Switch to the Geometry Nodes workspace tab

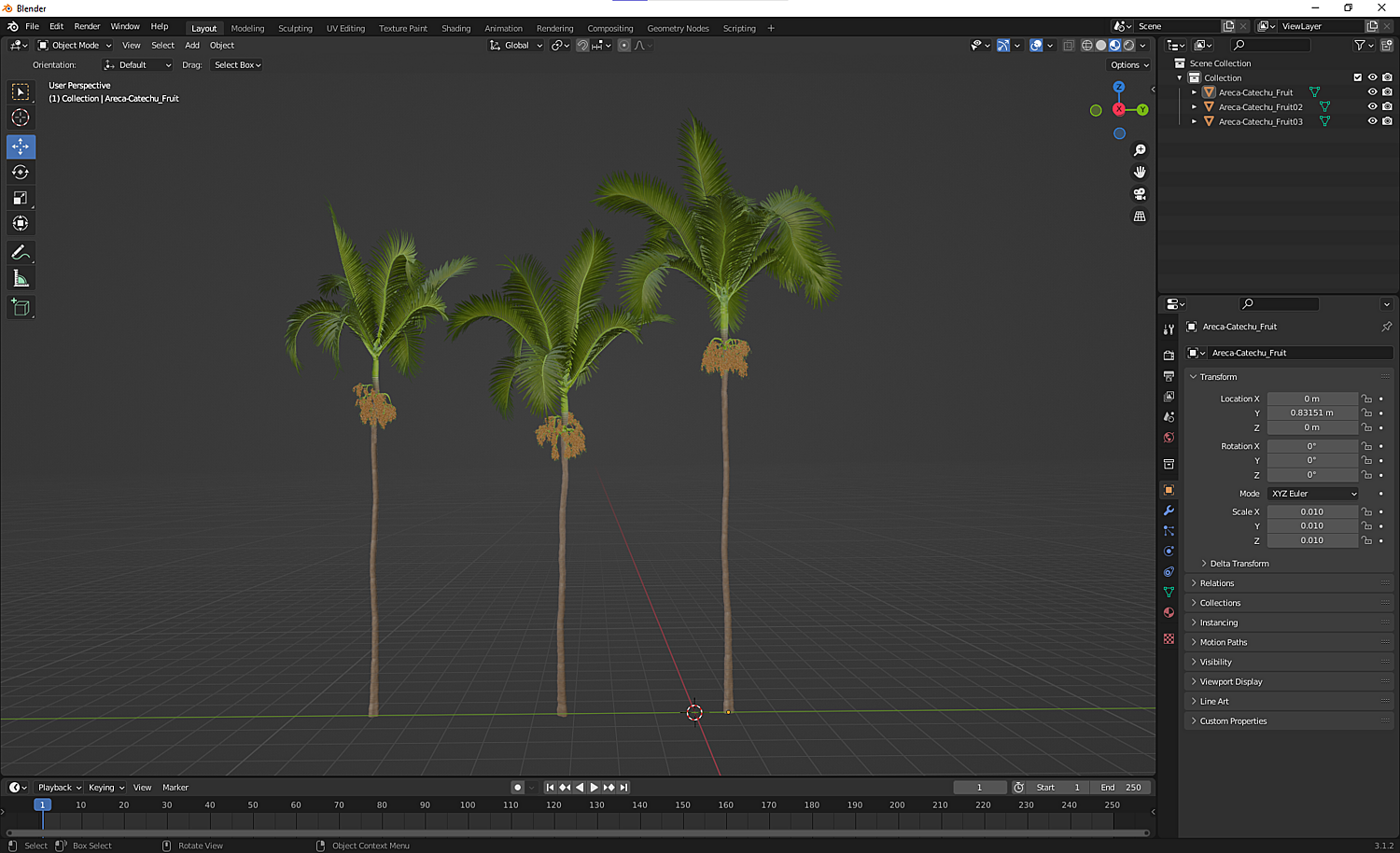(x=678, y=29)
